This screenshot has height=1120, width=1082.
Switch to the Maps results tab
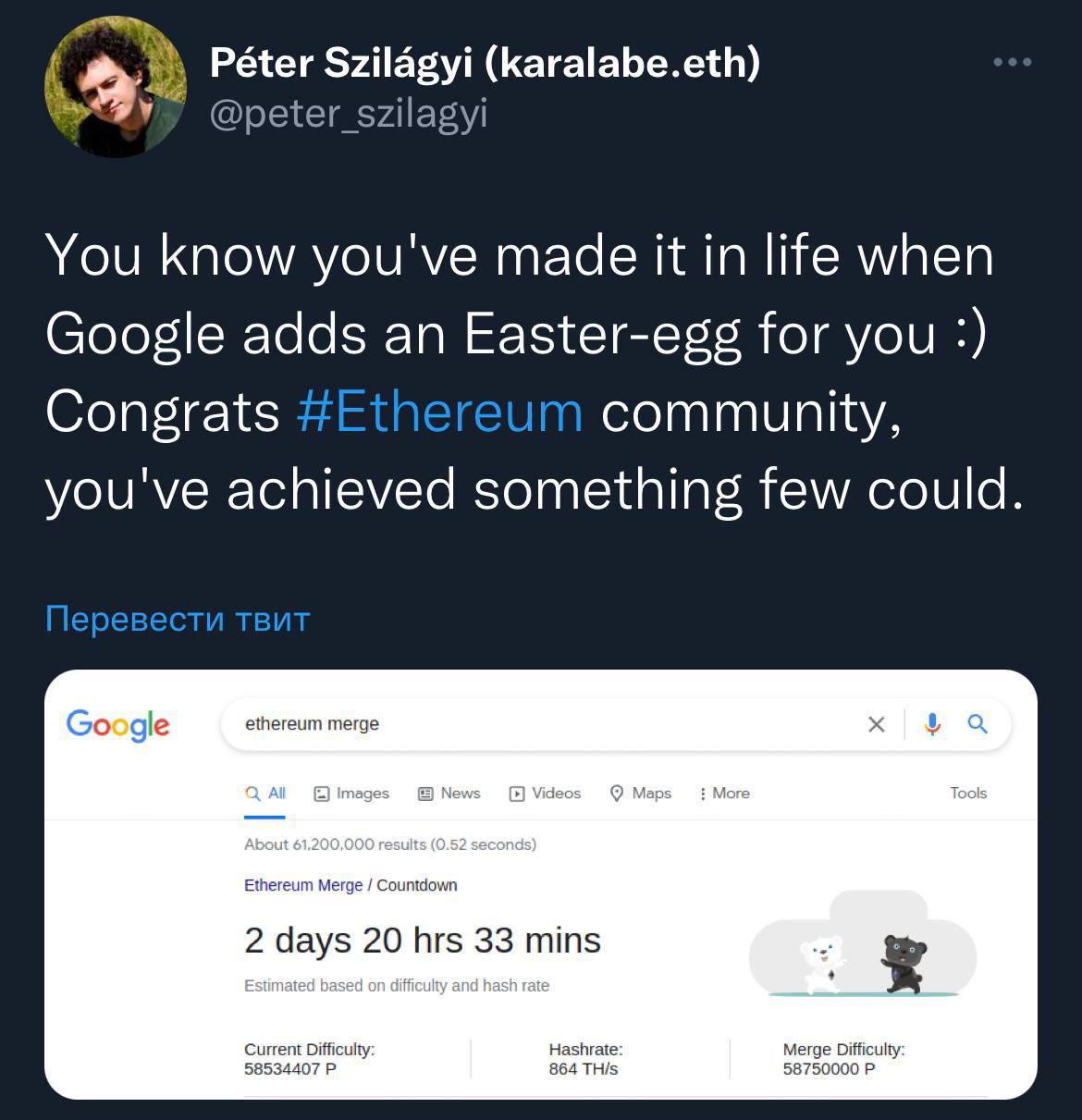coord(641,794)
